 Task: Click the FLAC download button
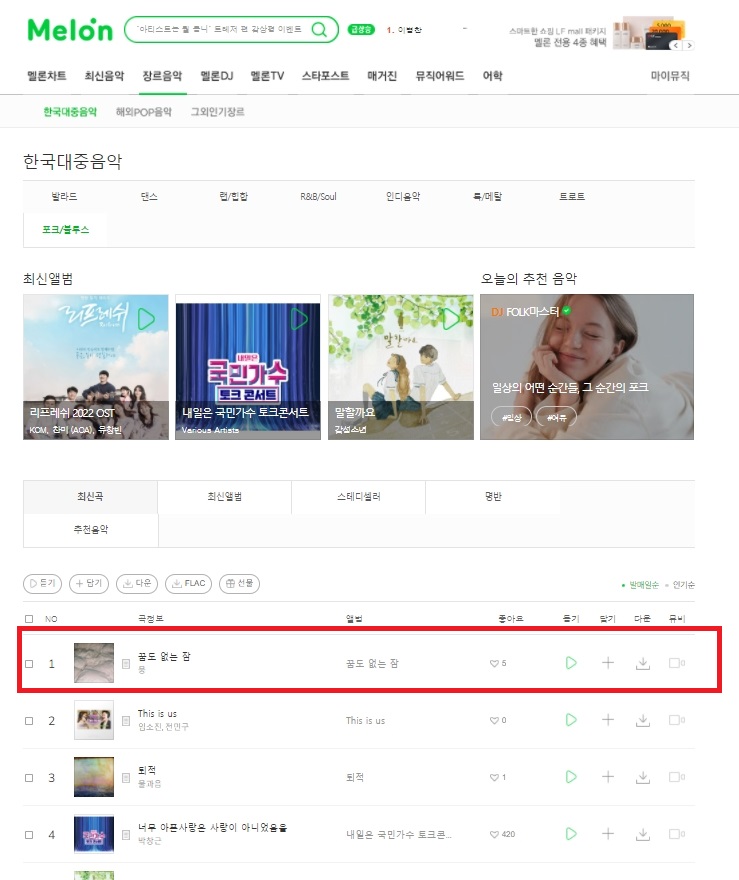click(189, 584)
